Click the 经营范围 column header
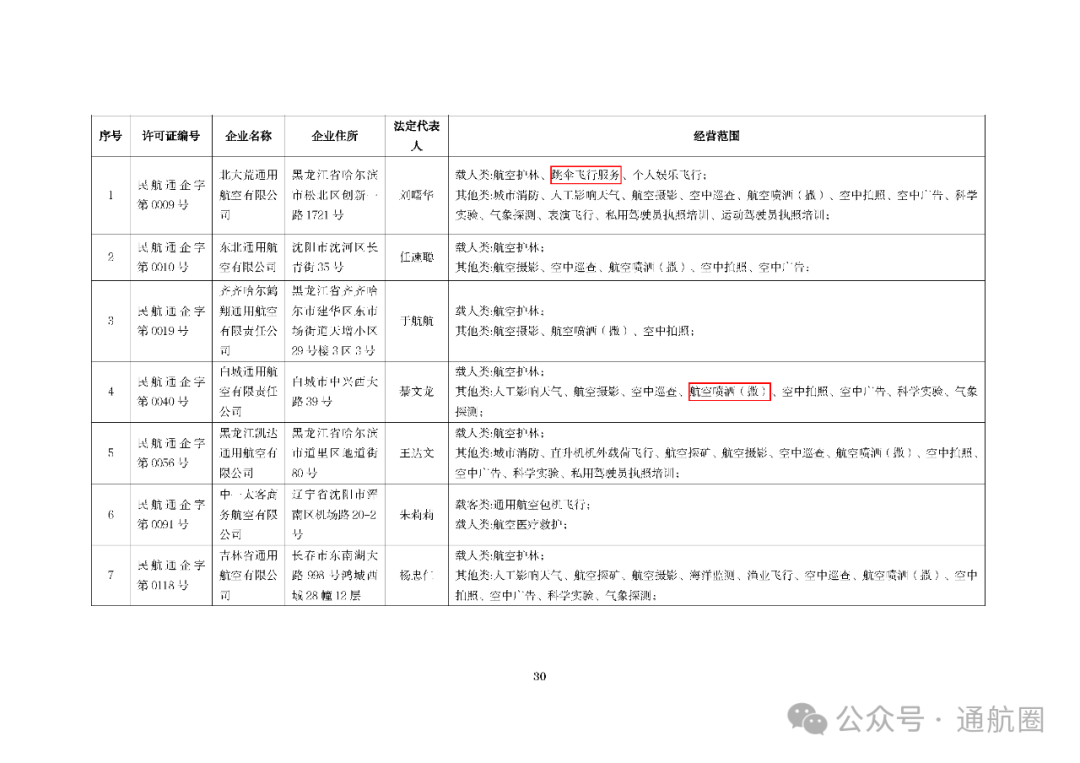 point(715,136)
